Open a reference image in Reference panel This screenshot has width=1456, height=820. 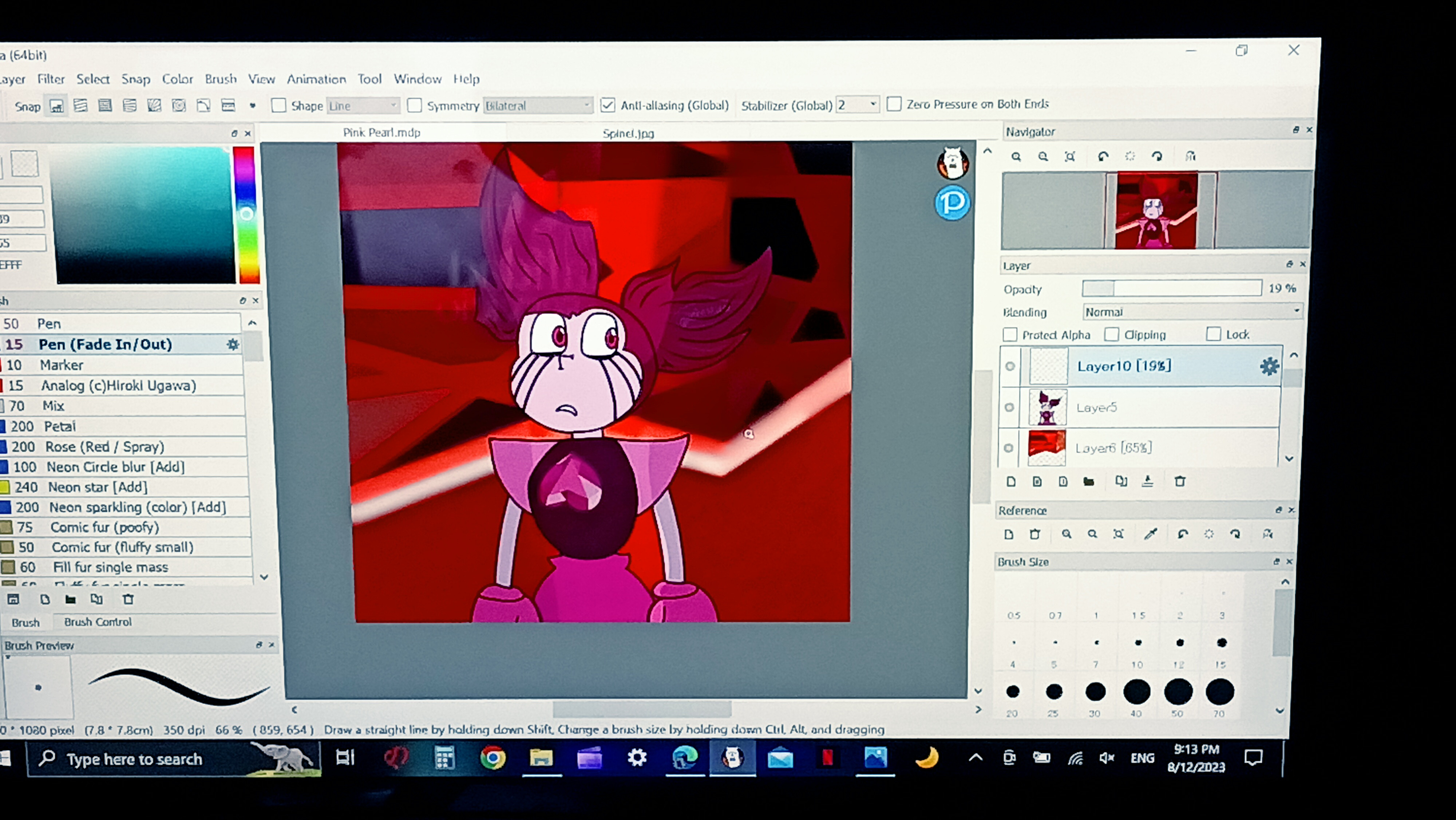[x=1009, y=534]
